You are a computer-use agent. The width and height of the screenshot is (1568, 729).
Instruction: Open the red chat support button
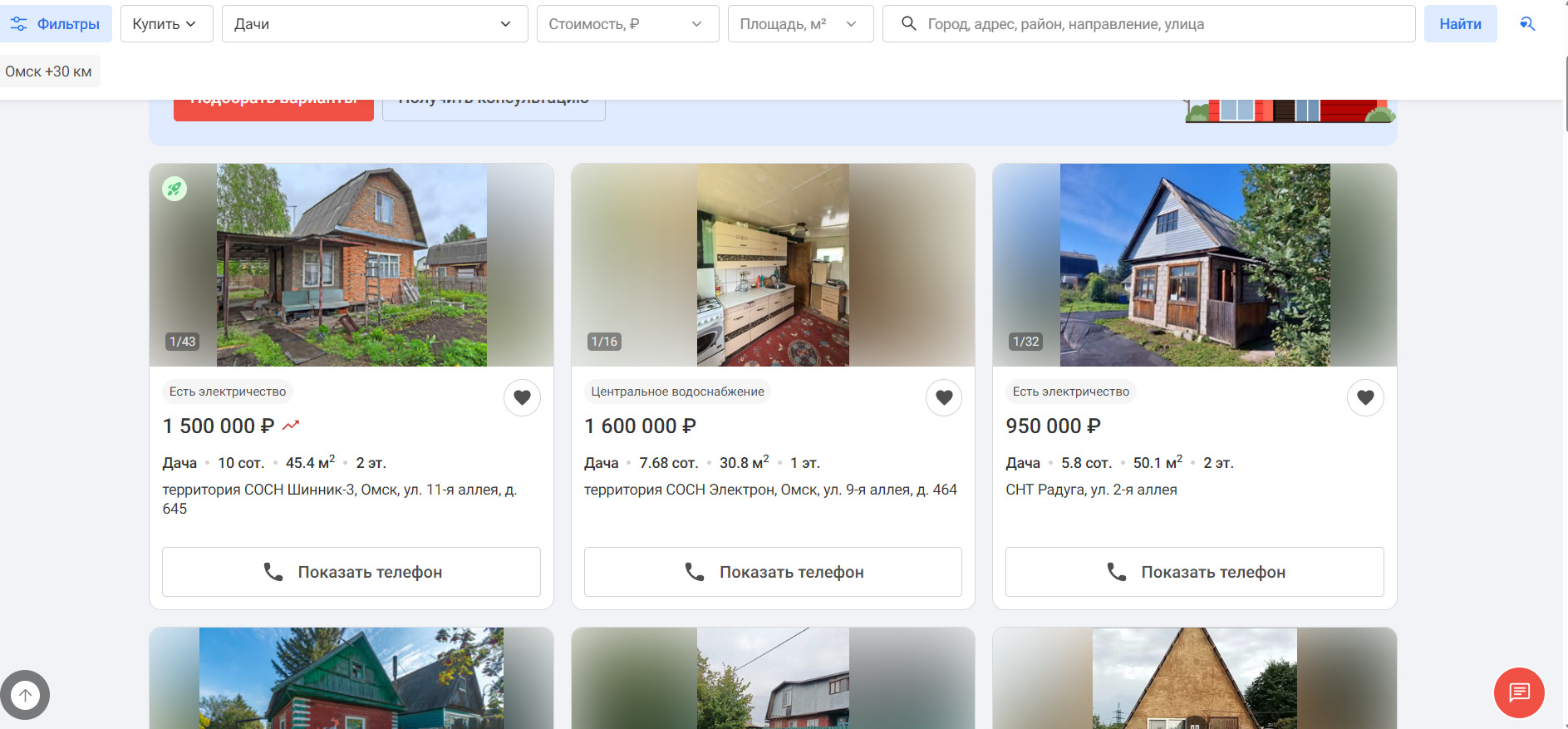coord(1519,692)
